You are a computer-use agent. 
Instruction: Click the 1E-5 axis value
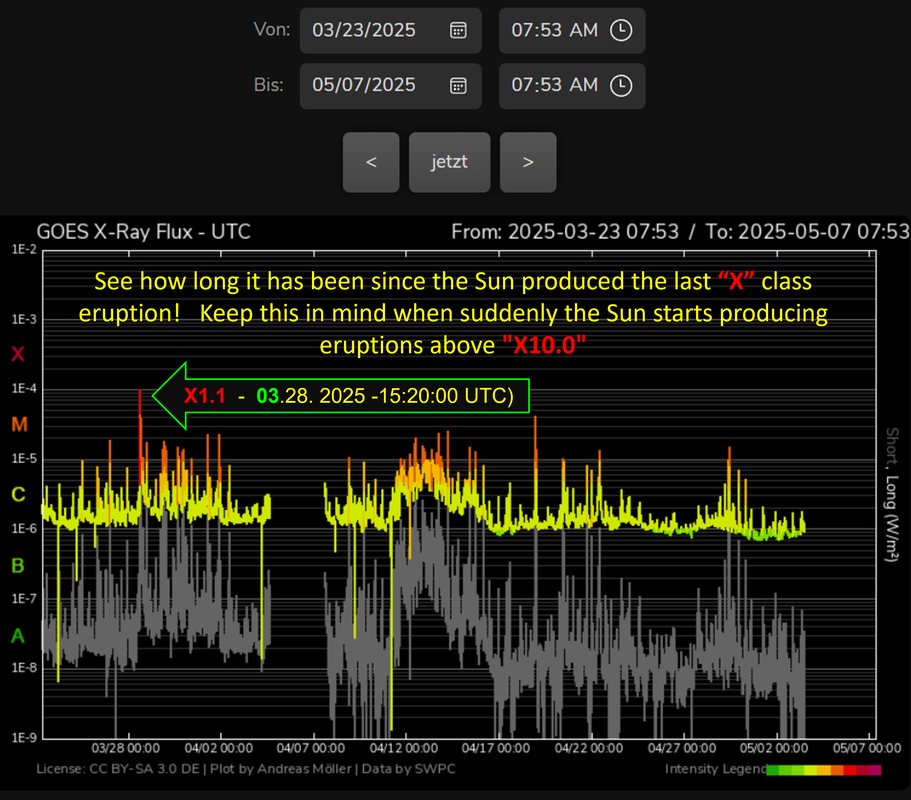24,459
